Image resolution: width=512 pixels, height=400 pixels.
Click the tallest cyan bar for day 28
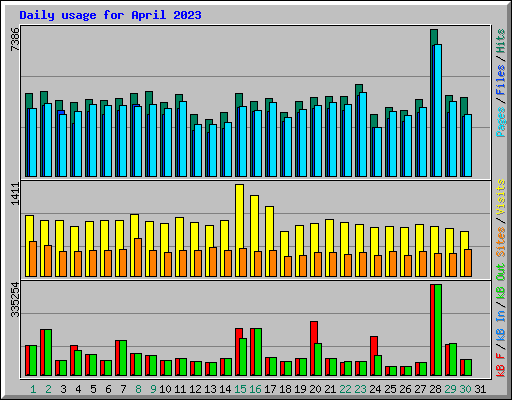tap(438, 110)
